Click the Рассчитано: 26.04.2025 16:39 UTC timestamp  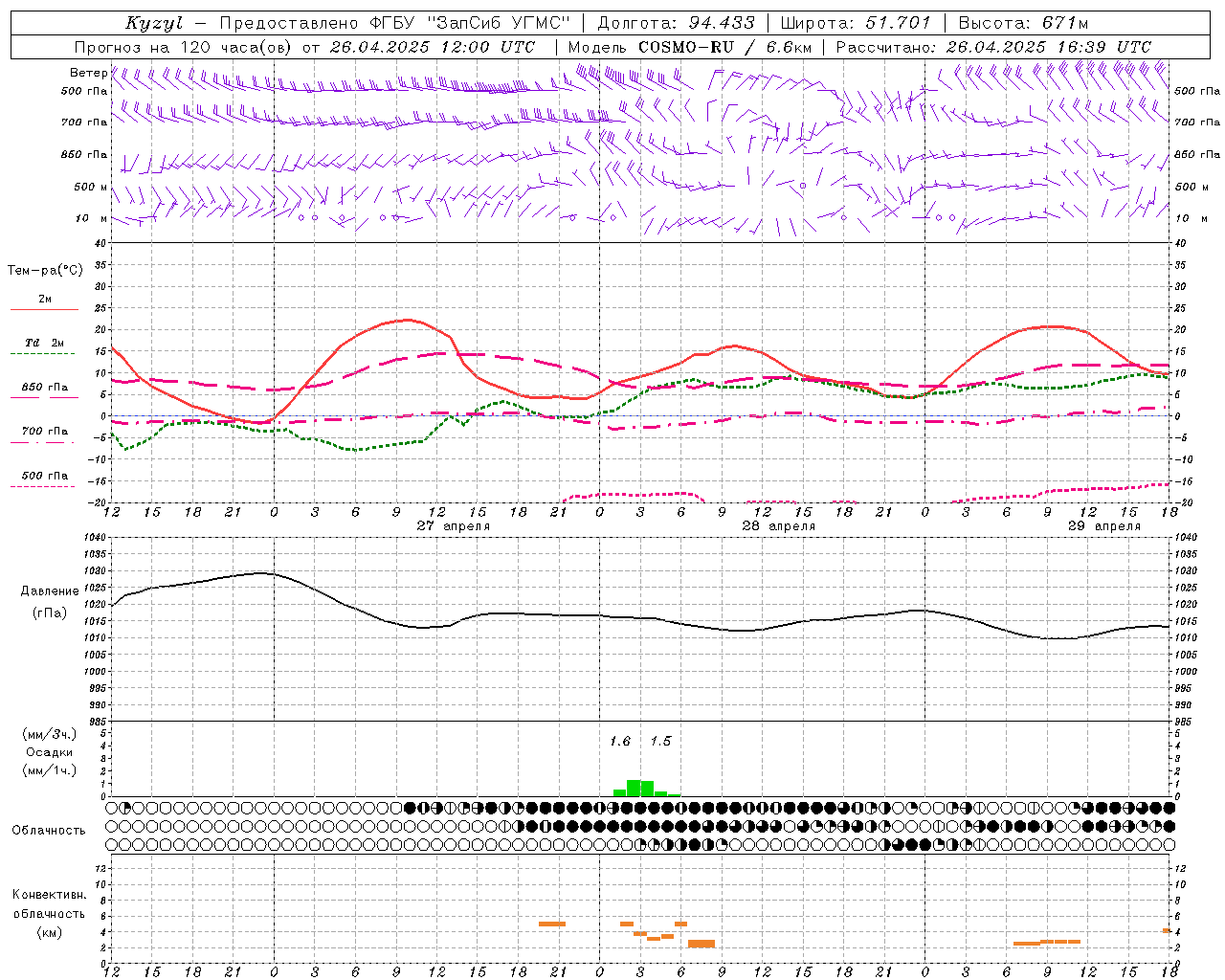pyautogui.click(x=993, y=47)
